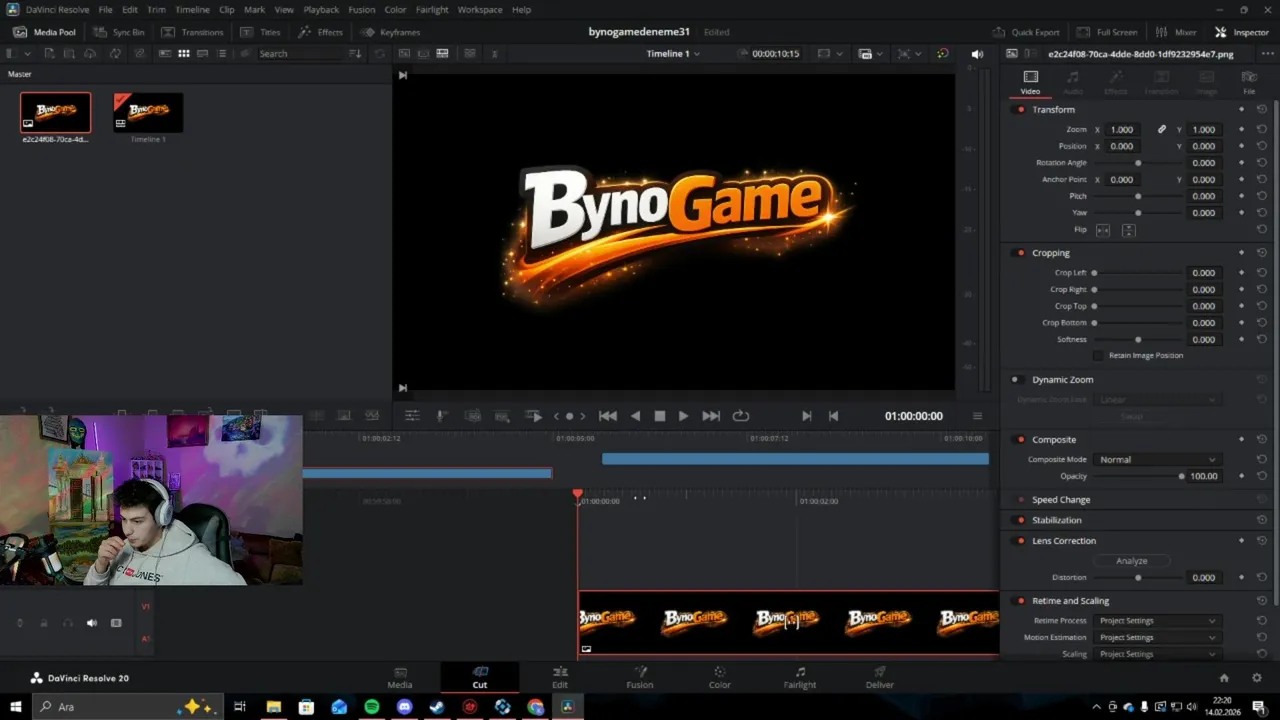Switch media pool to thumbnail grid view
The image size is (1280, 720).
pyautogui.click(x=184, y=53)
